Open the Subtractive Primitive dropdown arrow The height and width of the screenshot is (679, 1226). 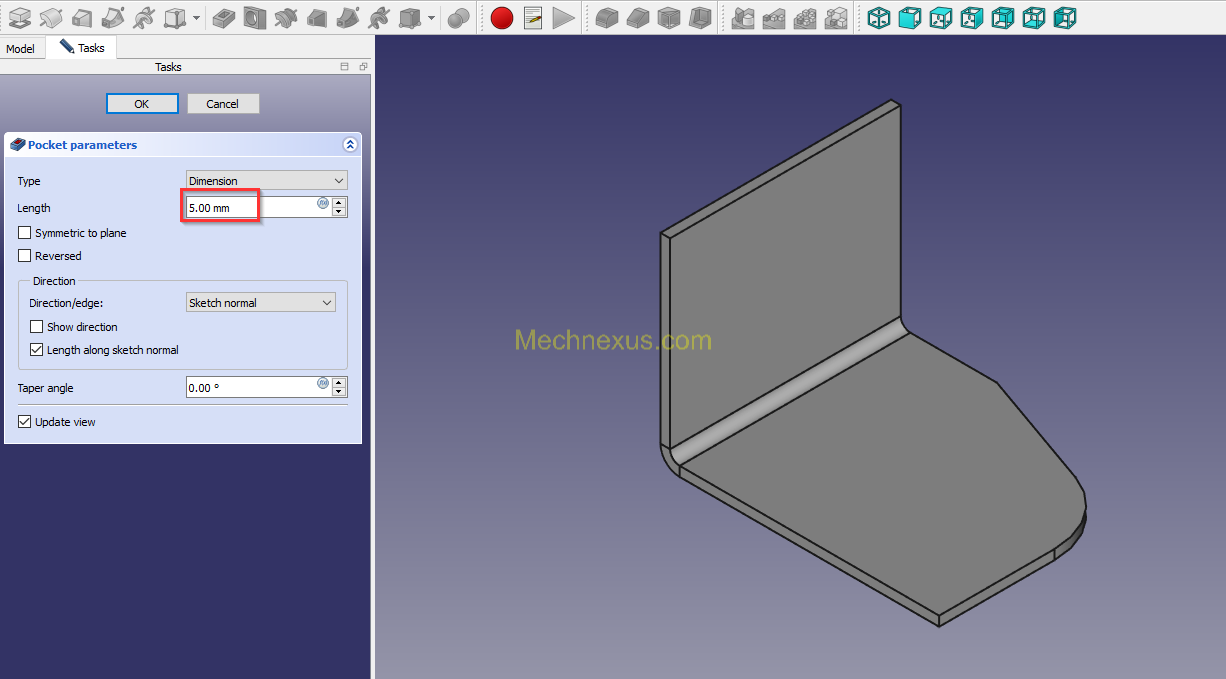point(431,18)
